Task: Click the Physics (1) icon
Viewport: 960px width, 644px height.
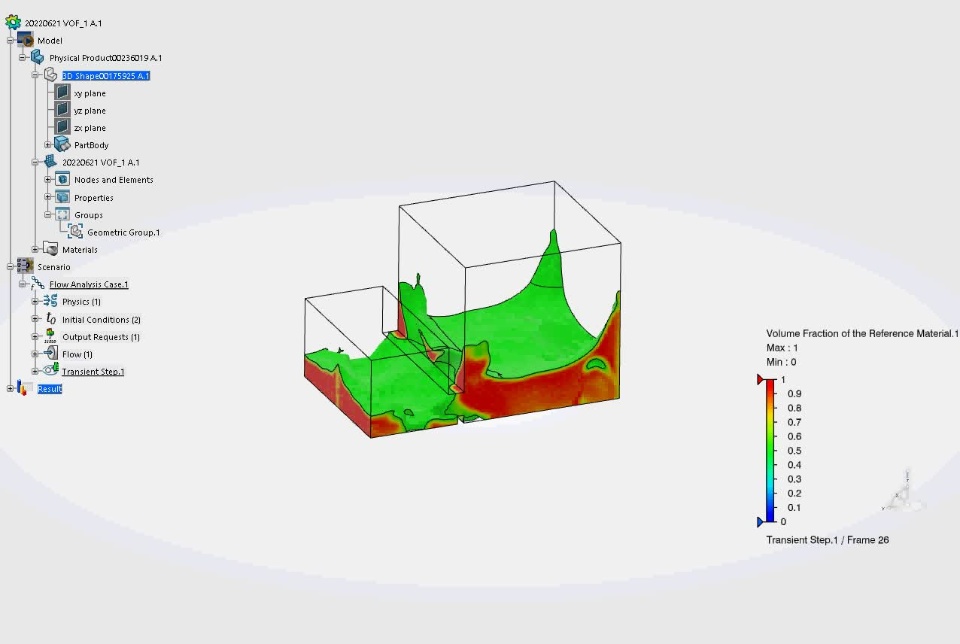Action: 50,301
